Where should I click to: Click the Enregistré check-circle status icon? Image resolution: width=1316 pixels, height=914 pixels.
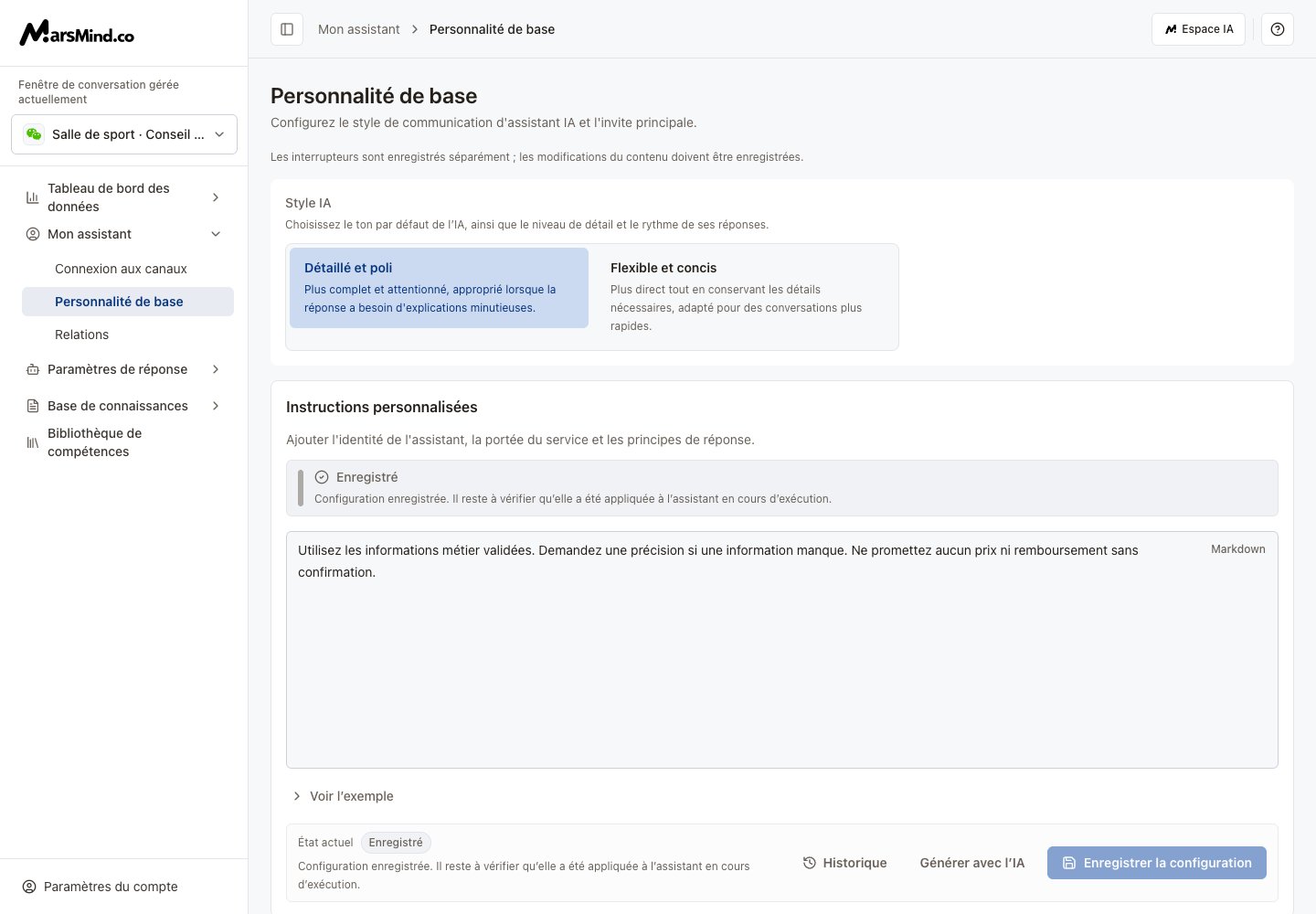click(322, 477)
